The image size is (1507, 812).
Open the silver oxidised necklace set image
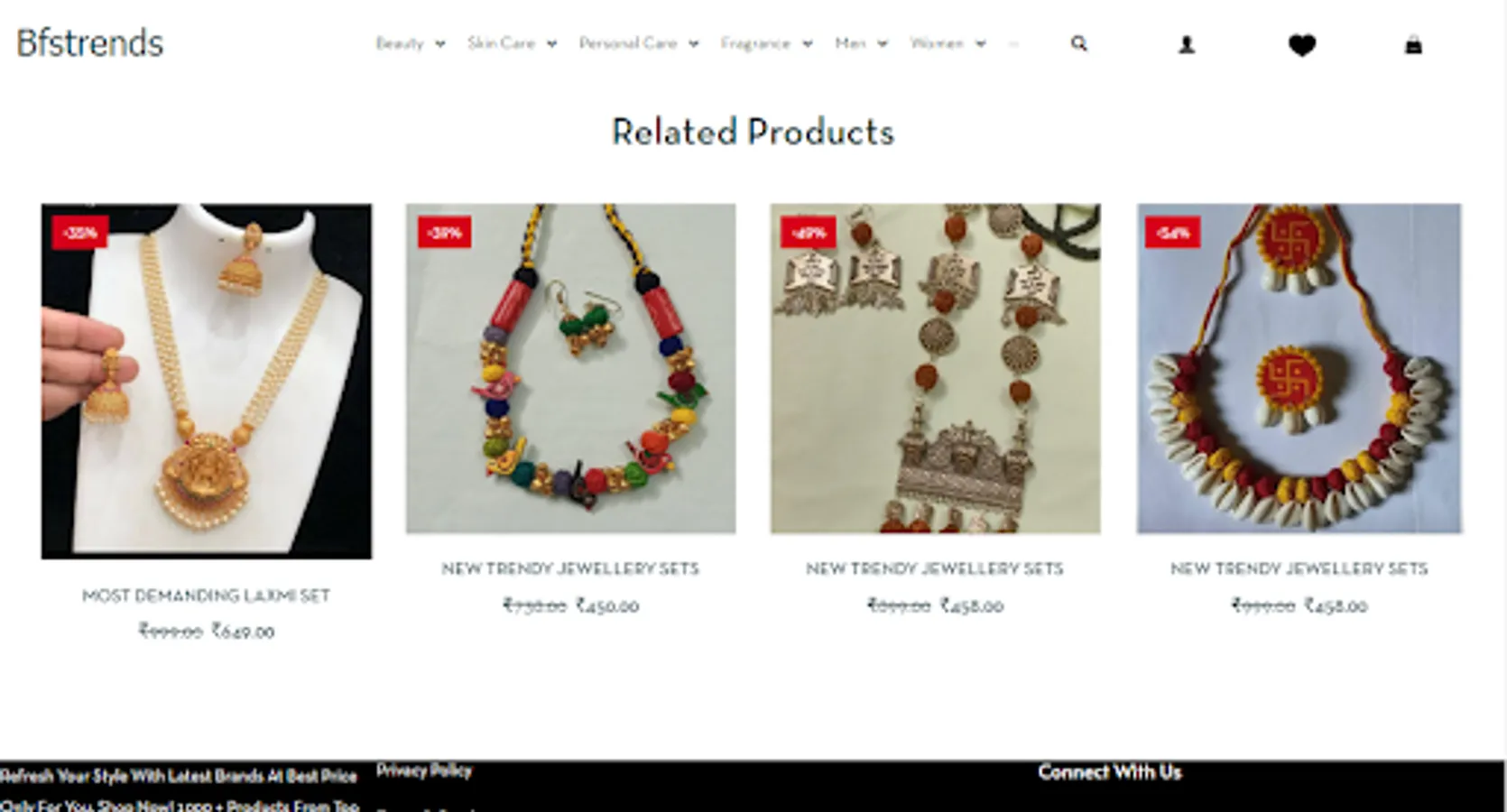[935, 368]
